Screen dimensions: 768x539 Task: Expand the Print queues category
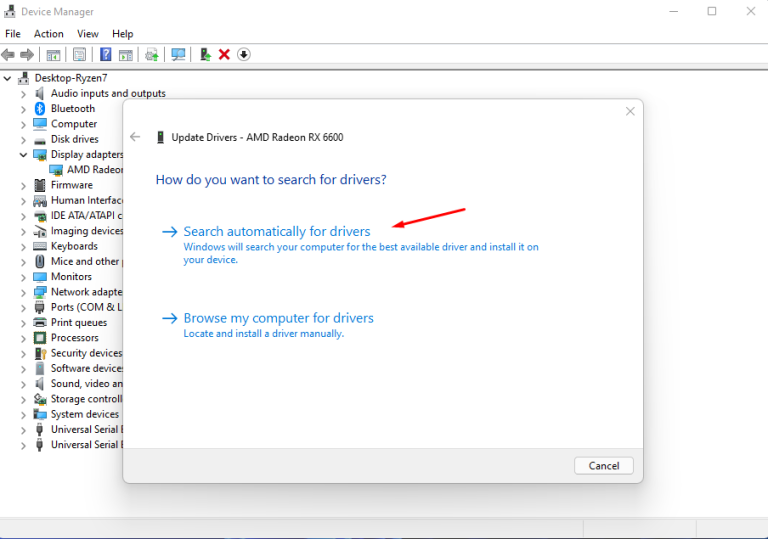(x=23, y=323)
